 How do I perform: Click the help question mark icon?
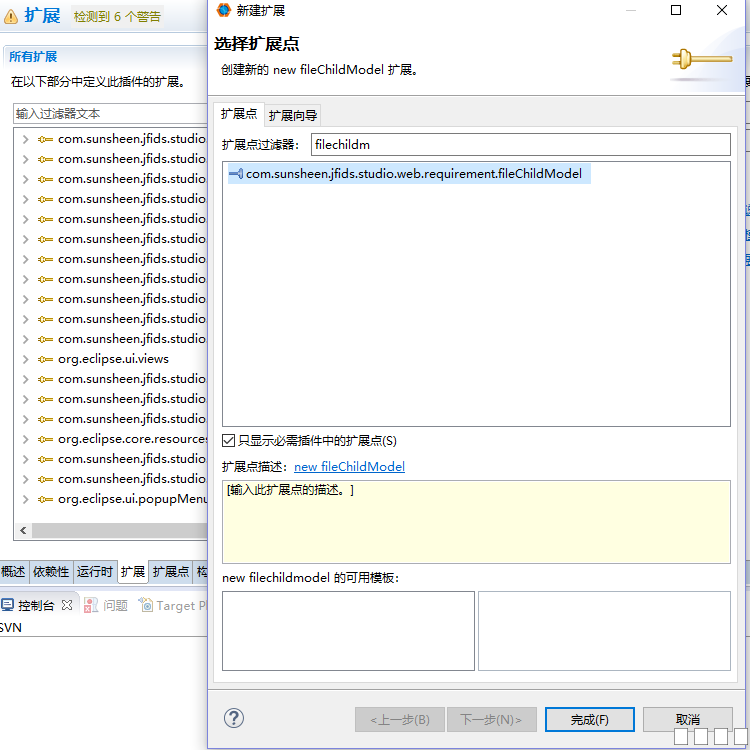point(234,718)
